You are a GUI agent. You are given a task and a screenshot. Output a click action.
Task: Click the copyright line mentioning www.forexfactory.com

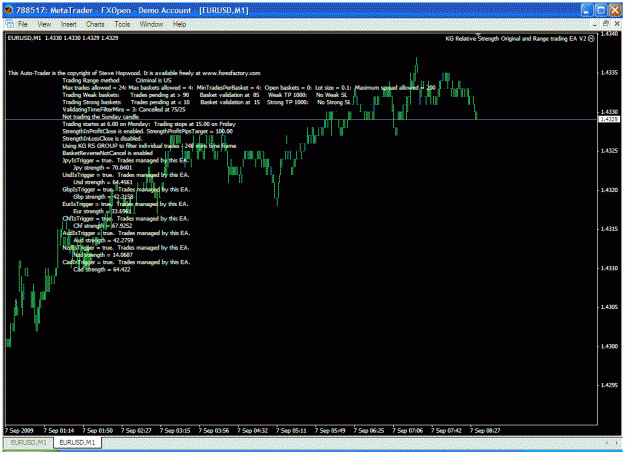[134, 73]
